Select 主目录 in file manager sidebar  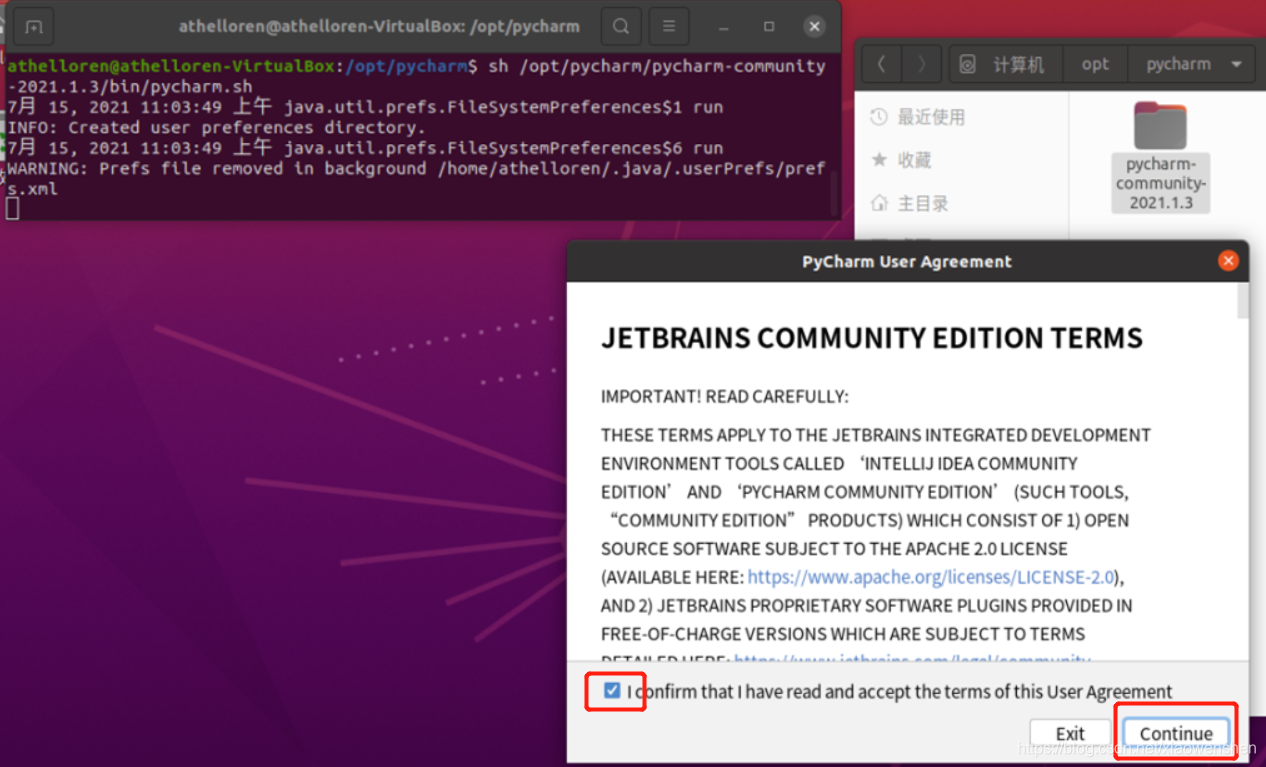click(x=909, y=203)
